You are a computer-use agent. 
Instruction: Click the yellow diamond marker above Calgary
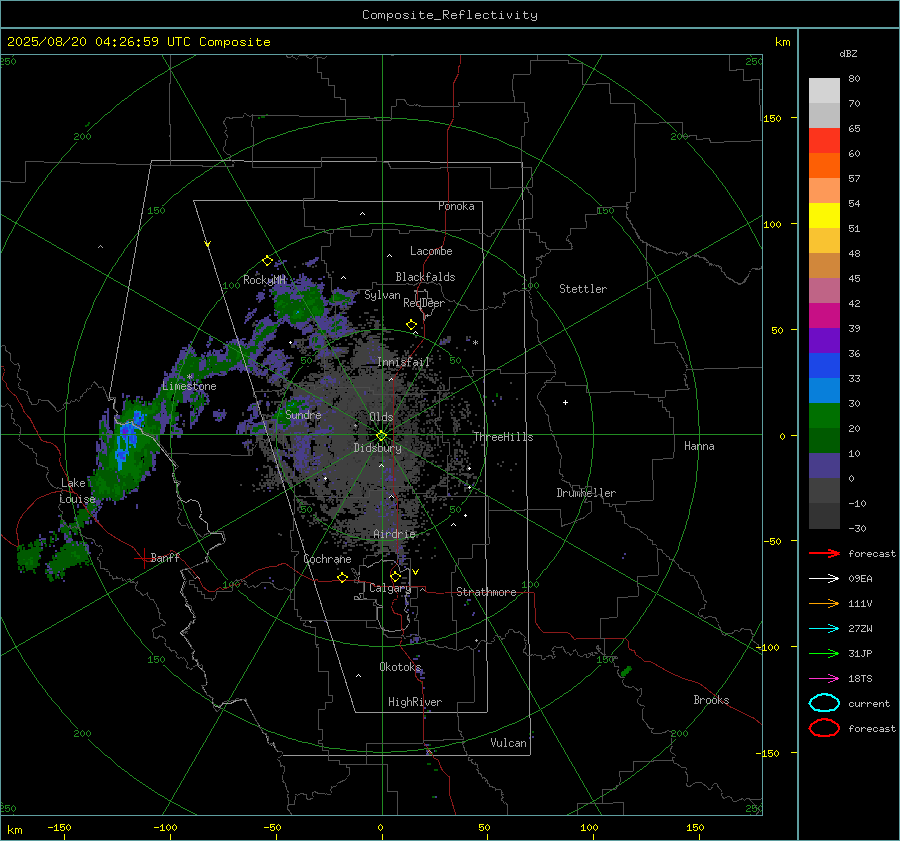(x=395, y=576)
